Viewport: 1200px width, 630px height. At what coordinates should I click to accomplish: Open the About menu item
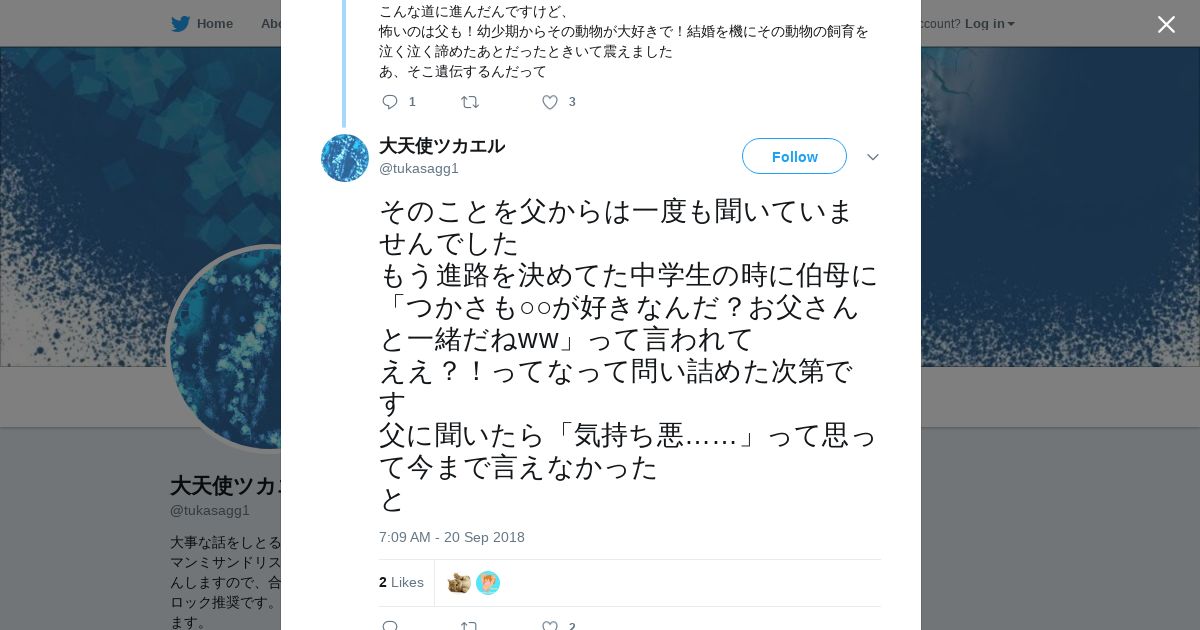tap(272, 24)
